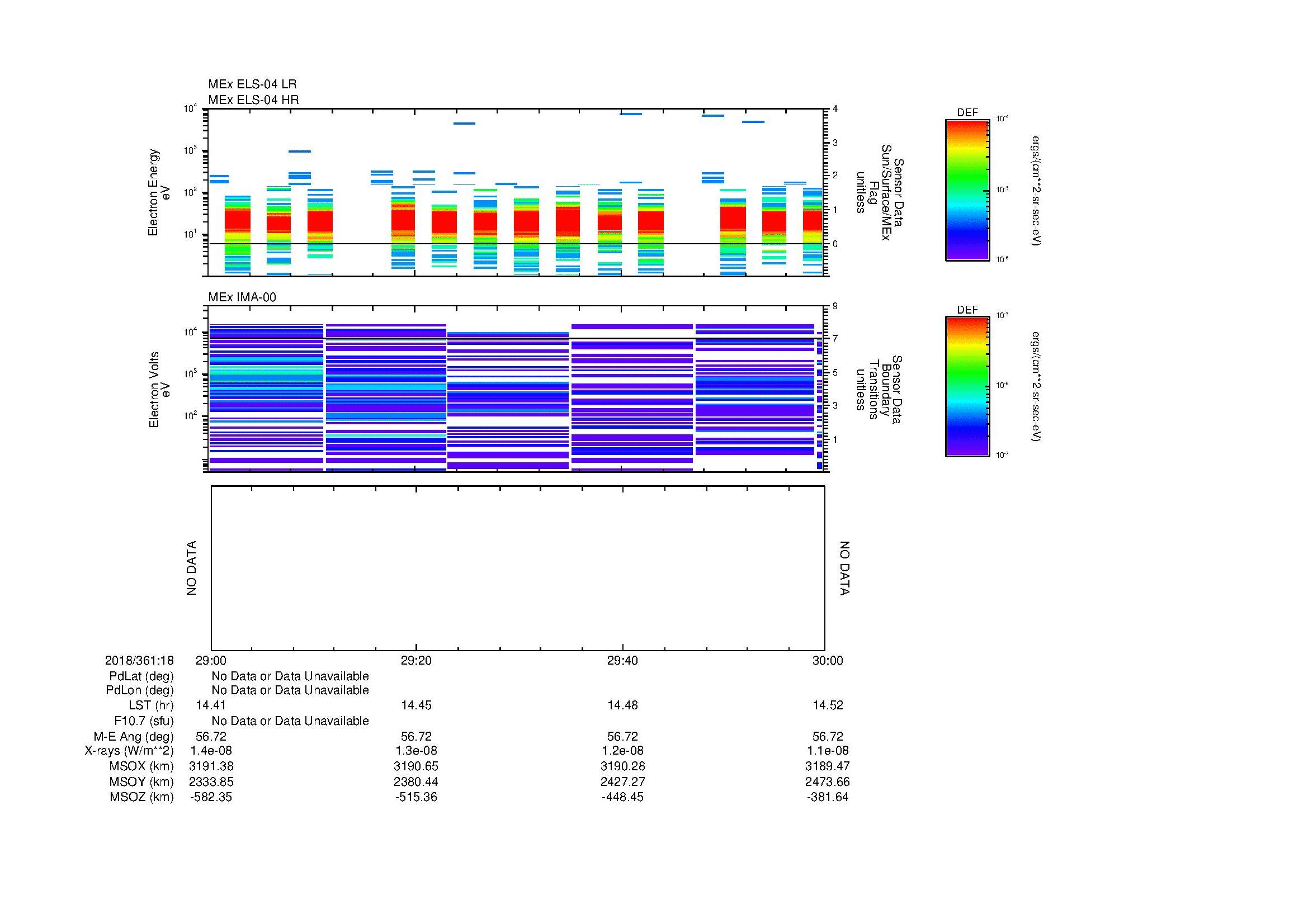Click PdLat 'No Data or Data Unavailable' text

[290, 676]
